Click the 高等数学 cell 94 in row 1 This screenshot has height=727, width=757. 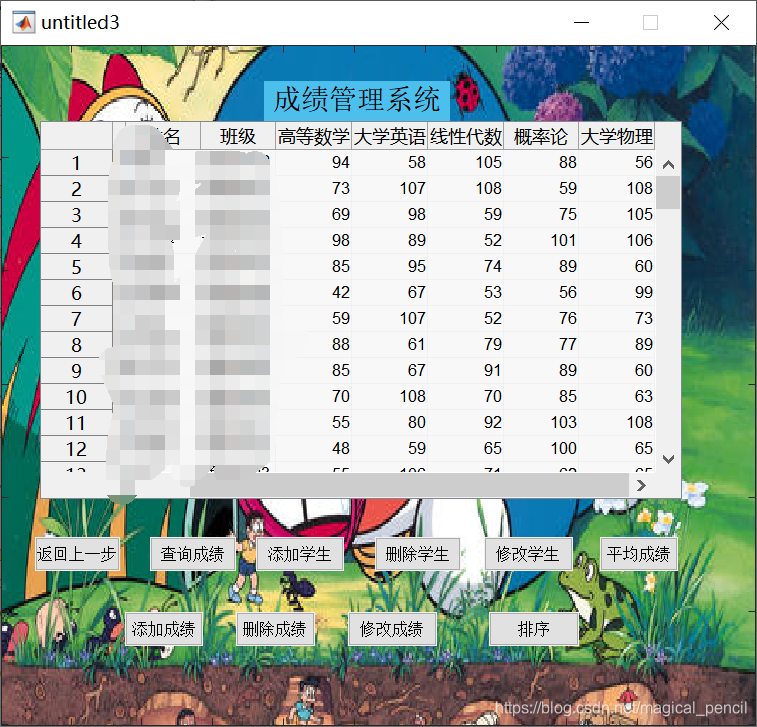click(313, 162)
